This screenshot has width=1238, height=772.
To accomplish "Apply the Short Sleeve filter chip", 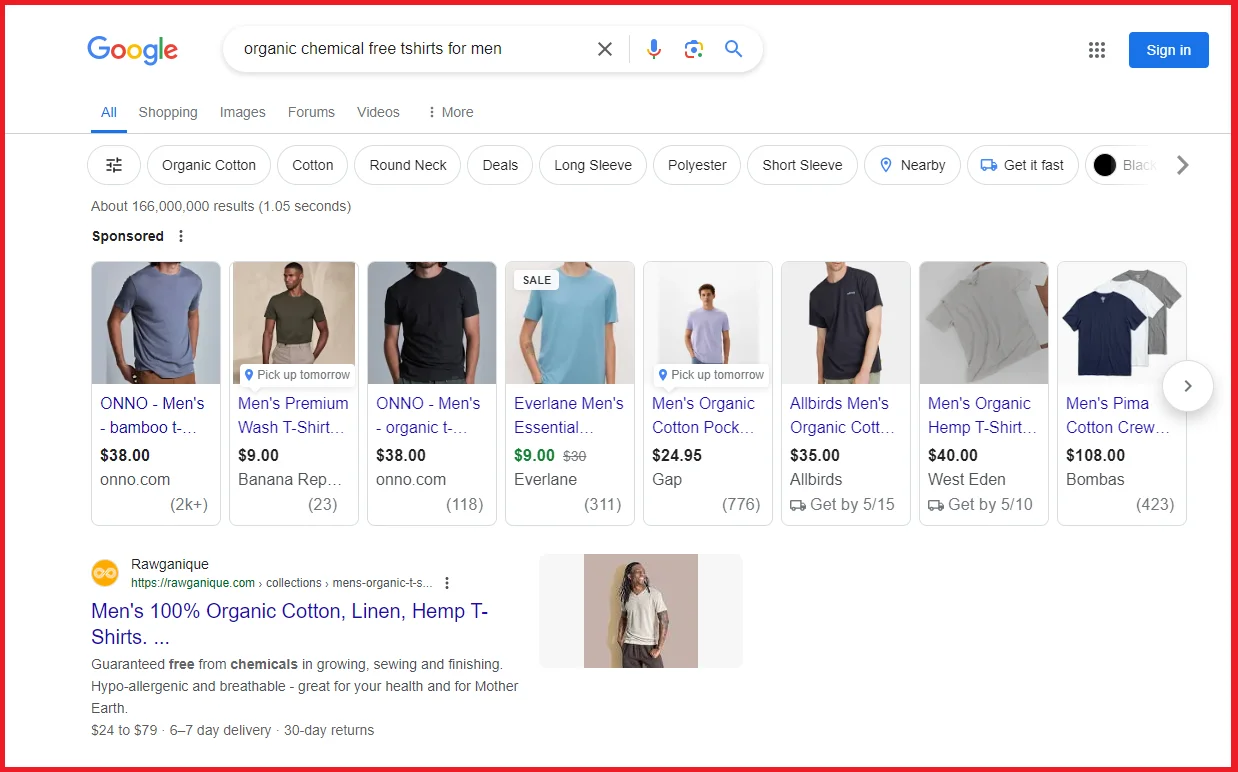I will [x=802, y=165].
